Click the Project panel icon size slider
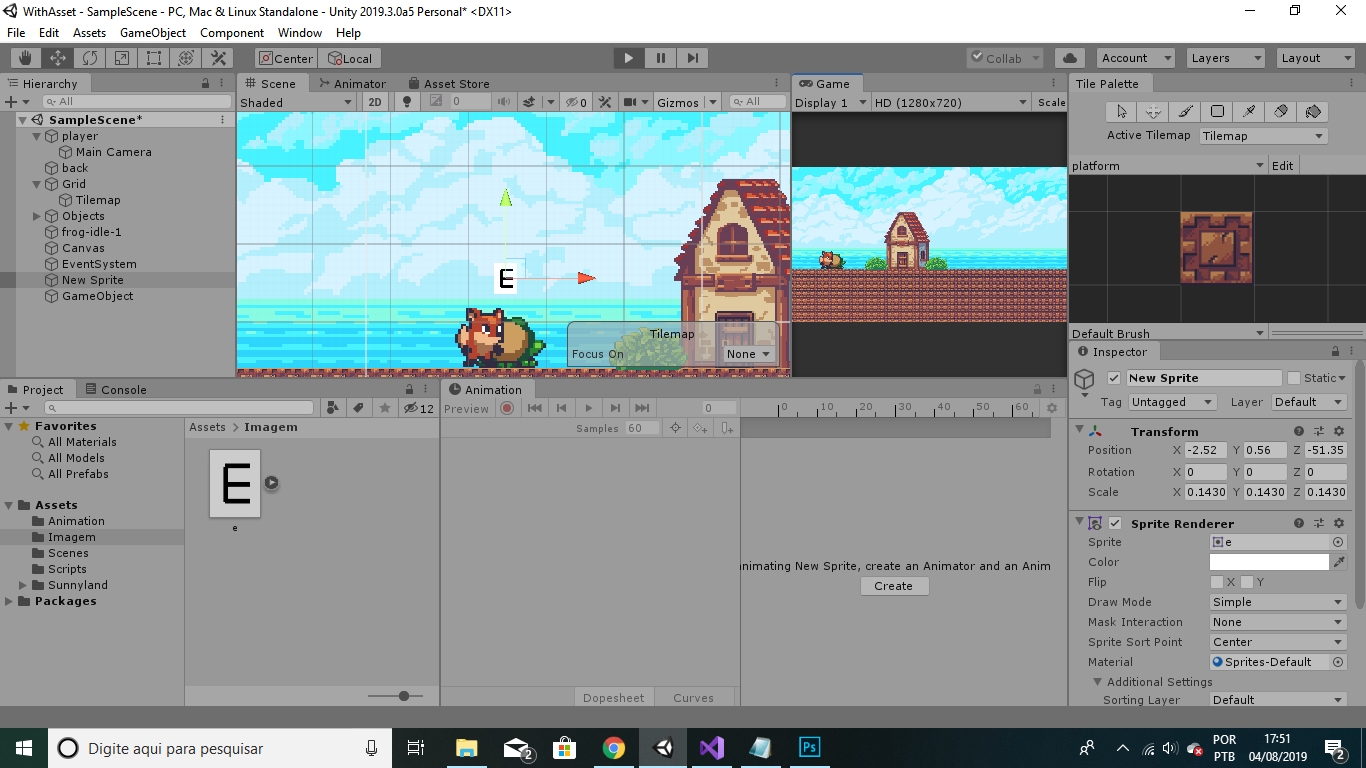Viewport: 1366px width, 768px height. coord(395,696)
